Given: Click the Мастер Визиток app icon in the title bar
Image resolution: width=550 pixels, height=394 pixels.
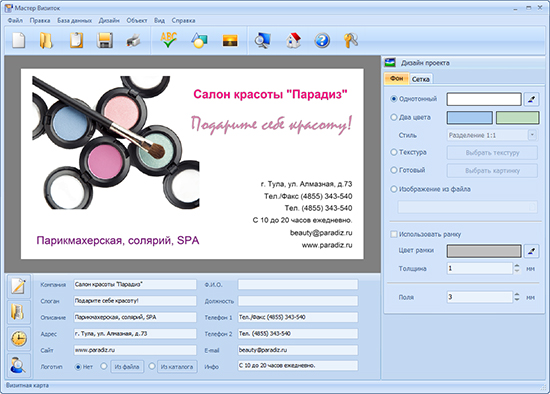Looking at the screenshot, I should coord(9,8).
